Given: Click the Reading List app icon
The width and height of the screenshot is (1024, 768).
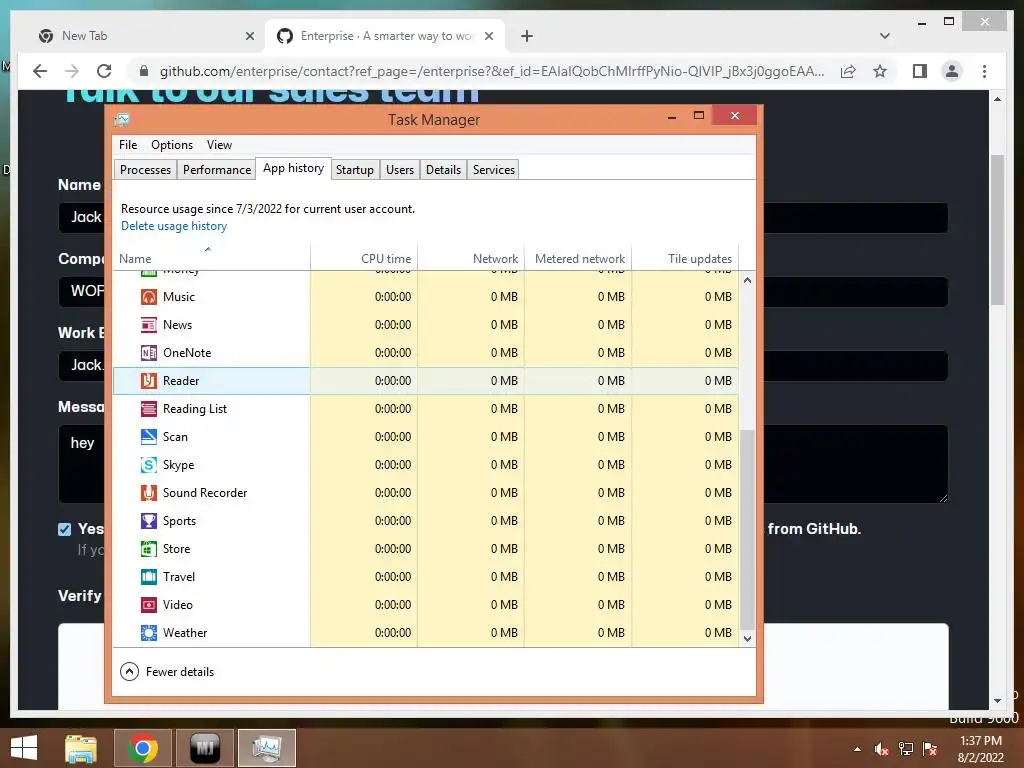Looking at the screenshot, I should pyautogui.click(x=149, y=409).
